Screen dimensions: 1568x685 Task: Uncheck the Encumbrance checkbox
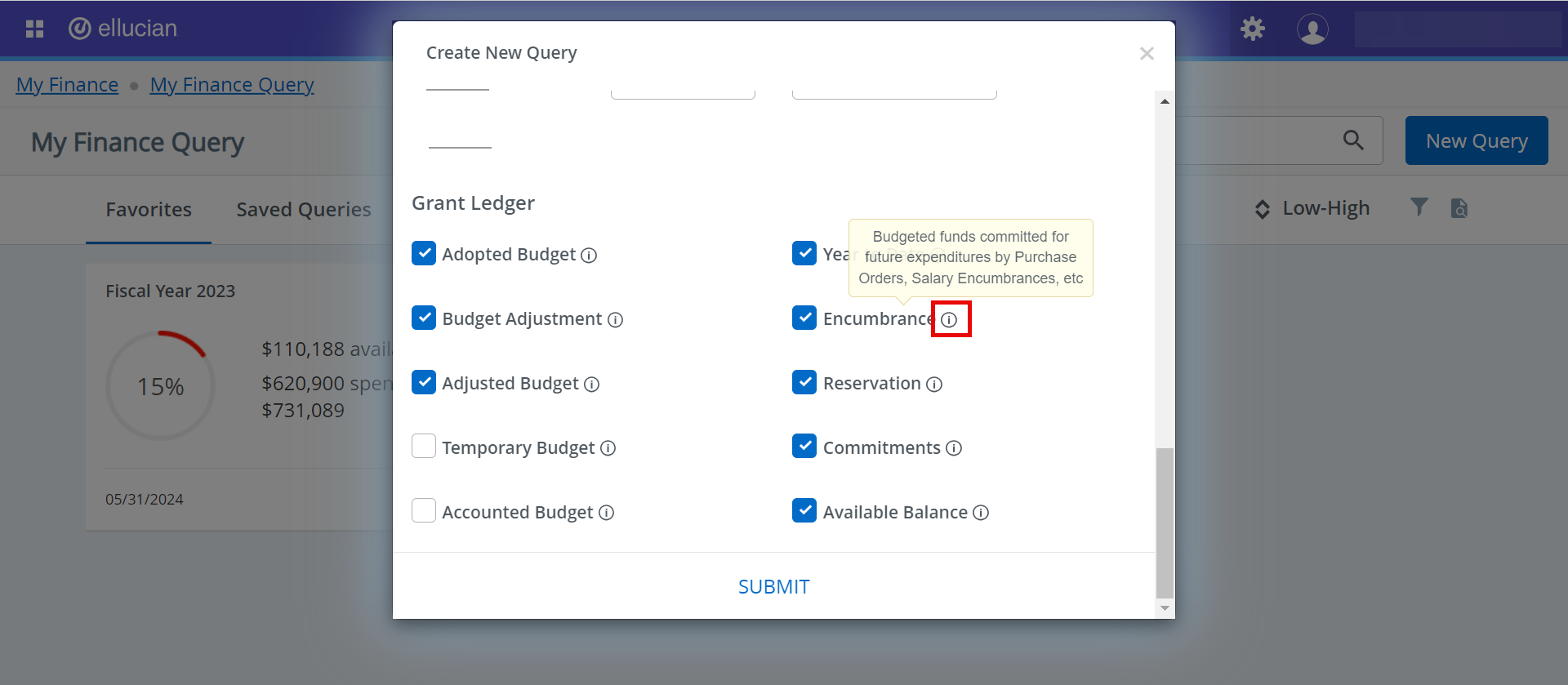click(804, 318)
